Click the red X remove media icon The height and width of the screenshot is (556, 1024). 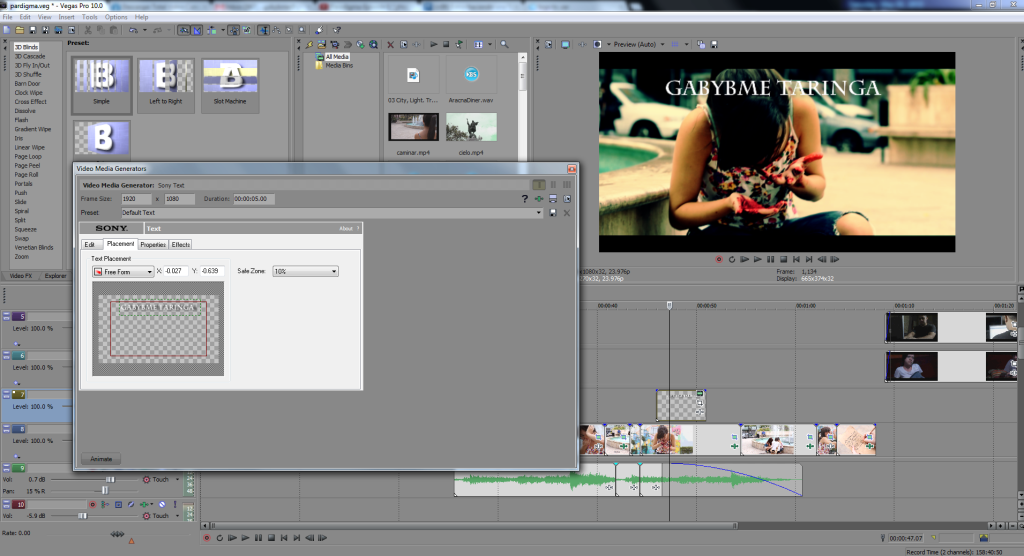(x=390, y=44)
